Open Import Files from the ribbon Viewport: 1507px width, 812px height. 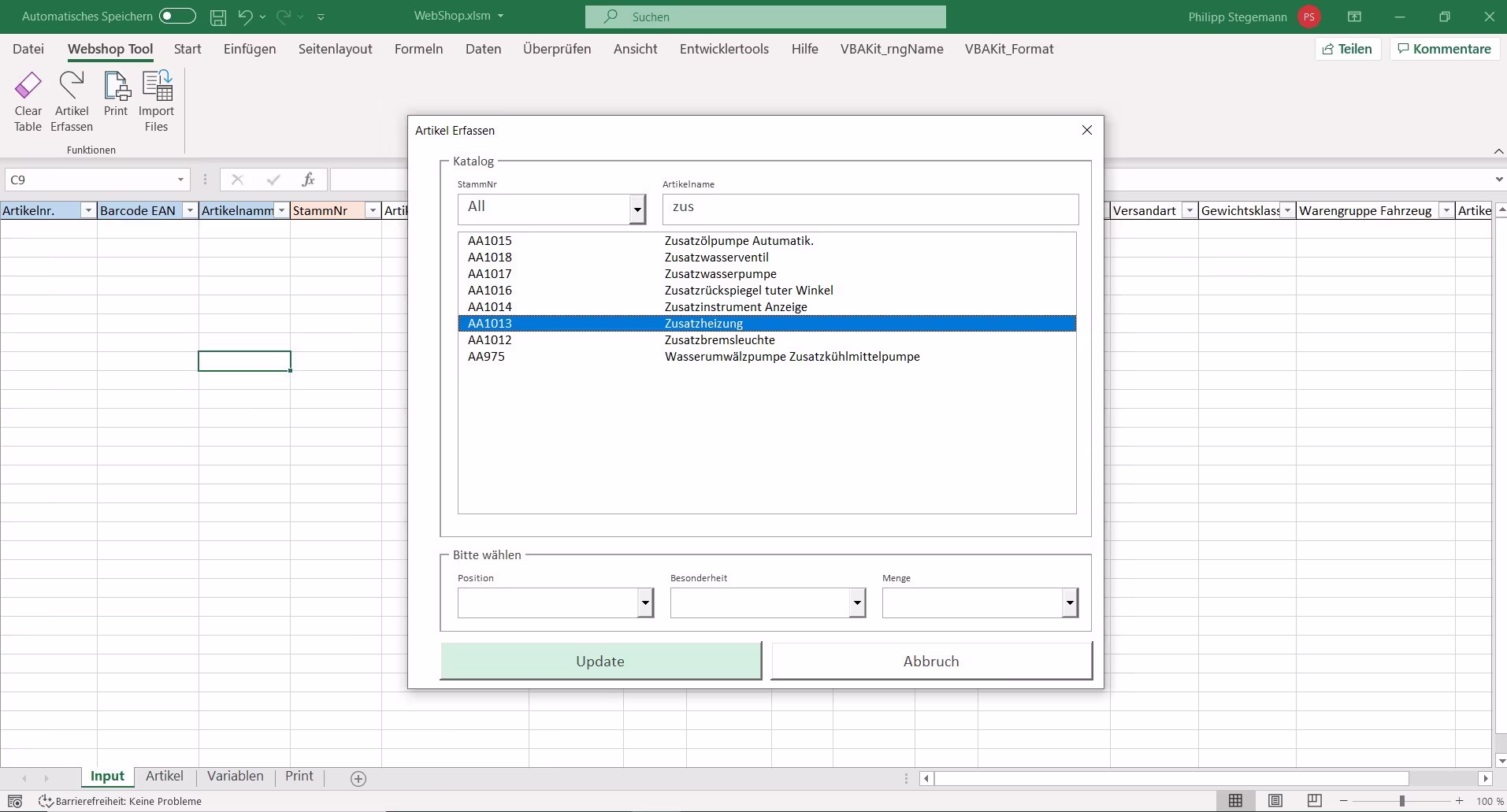(x=156, y=101)
